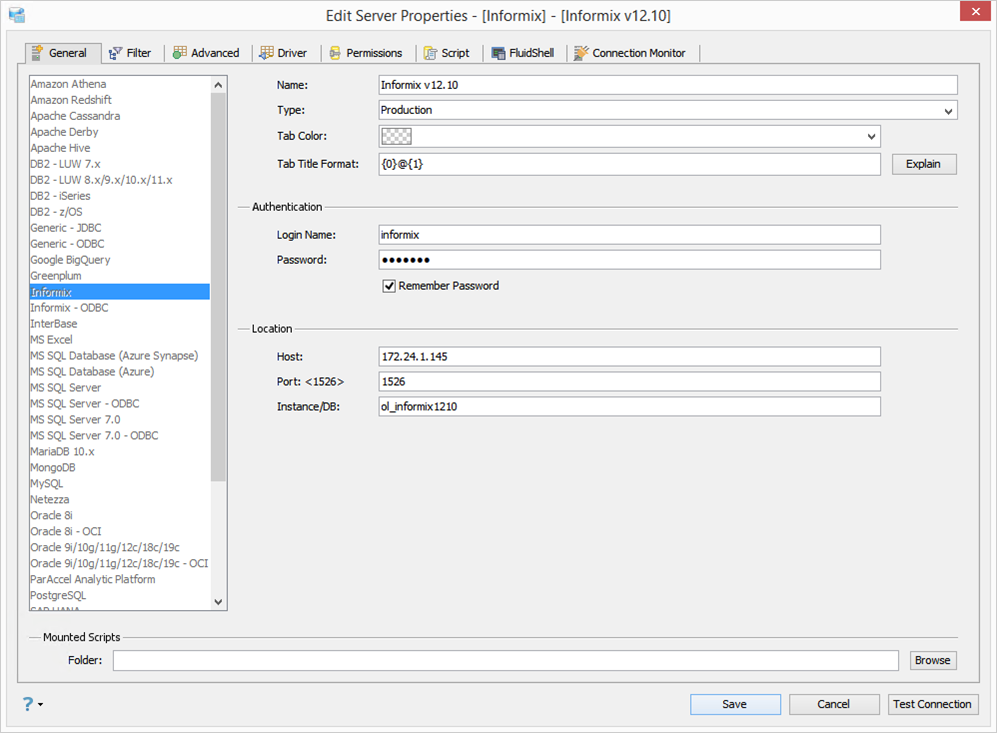Click the Script tab icon

(431, 53)
